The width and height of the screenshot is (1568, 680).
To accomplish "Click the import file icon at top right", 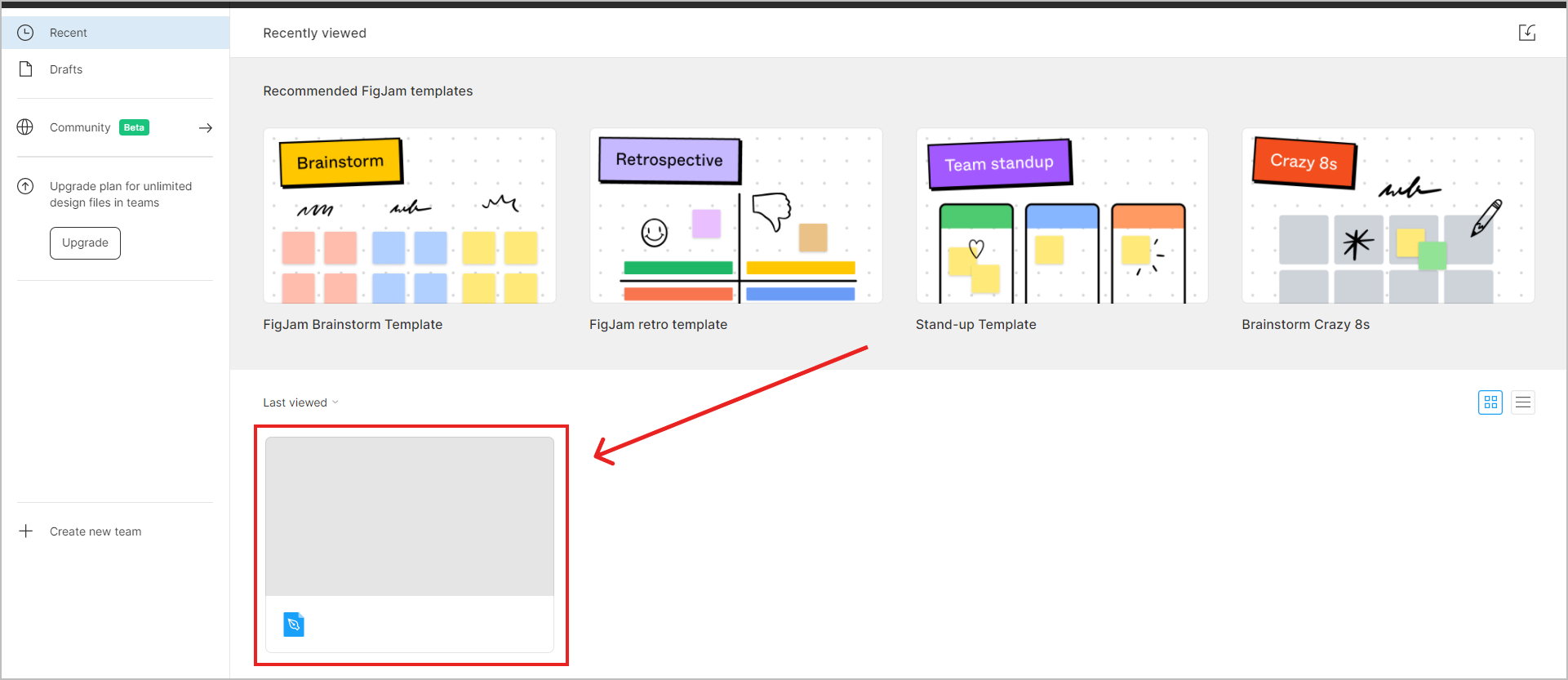I will pos(1527,33).
